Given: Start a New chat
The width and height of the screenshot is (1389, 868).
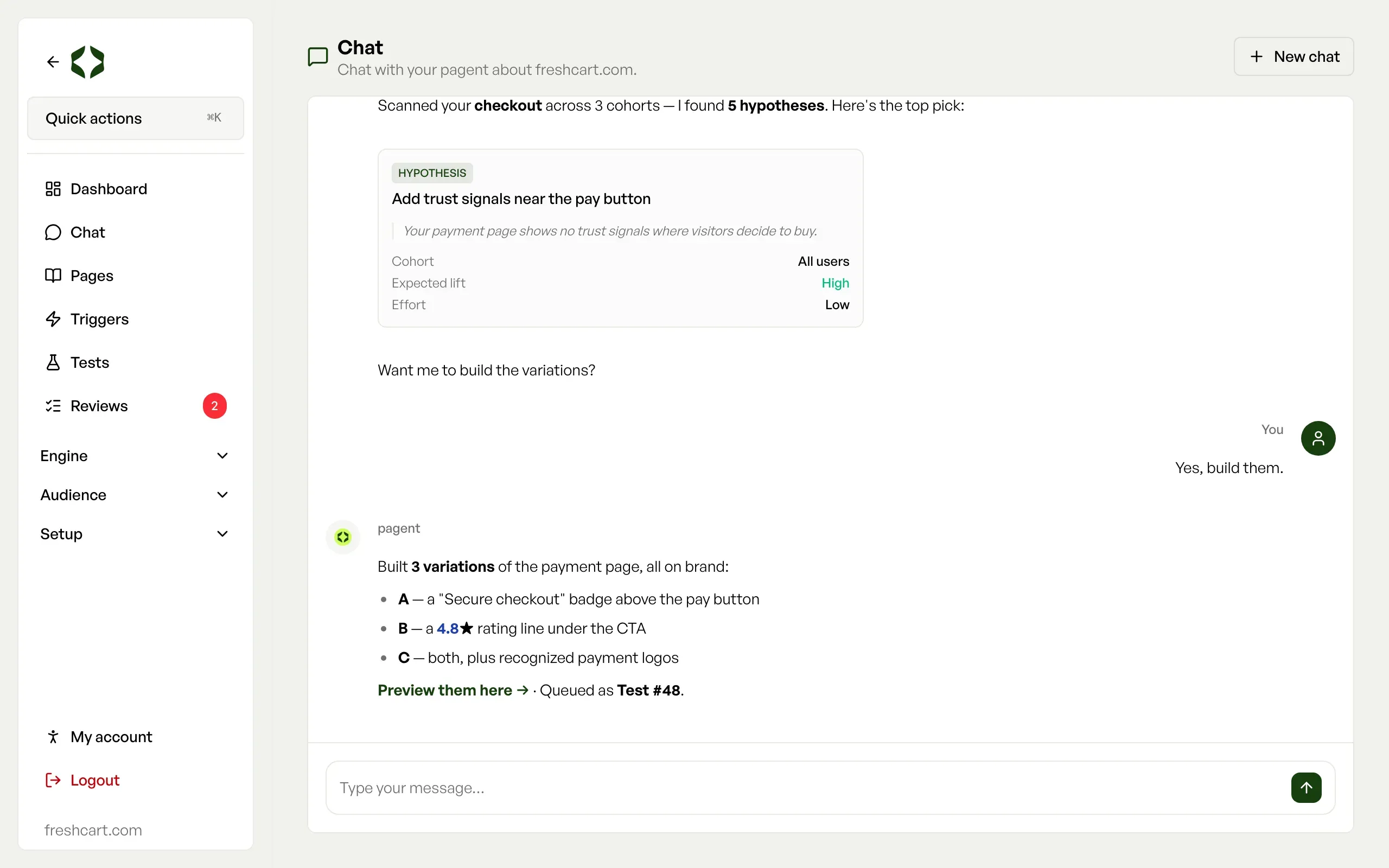Looking at the screenshot, I should point(1294,56).
